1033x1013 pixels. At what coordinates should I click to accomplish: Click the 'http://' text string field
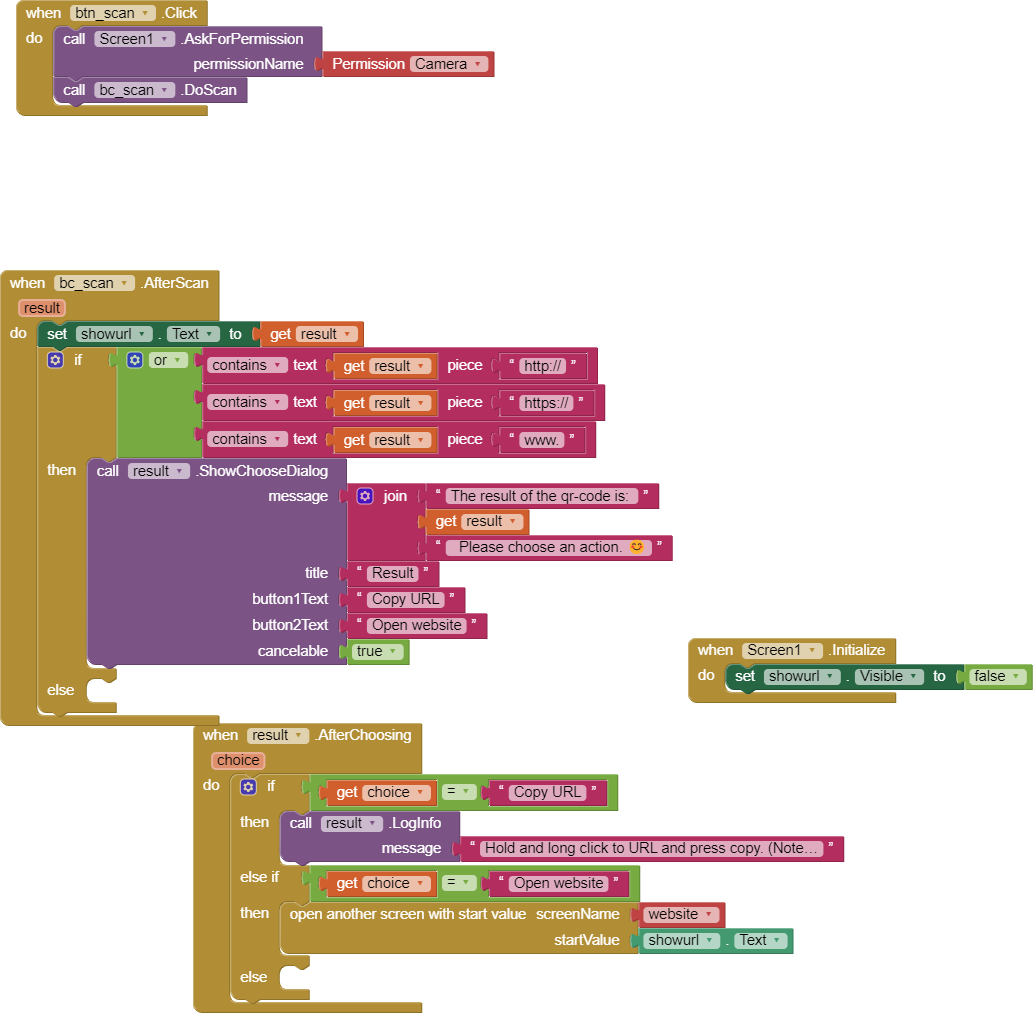click(542, 366)
